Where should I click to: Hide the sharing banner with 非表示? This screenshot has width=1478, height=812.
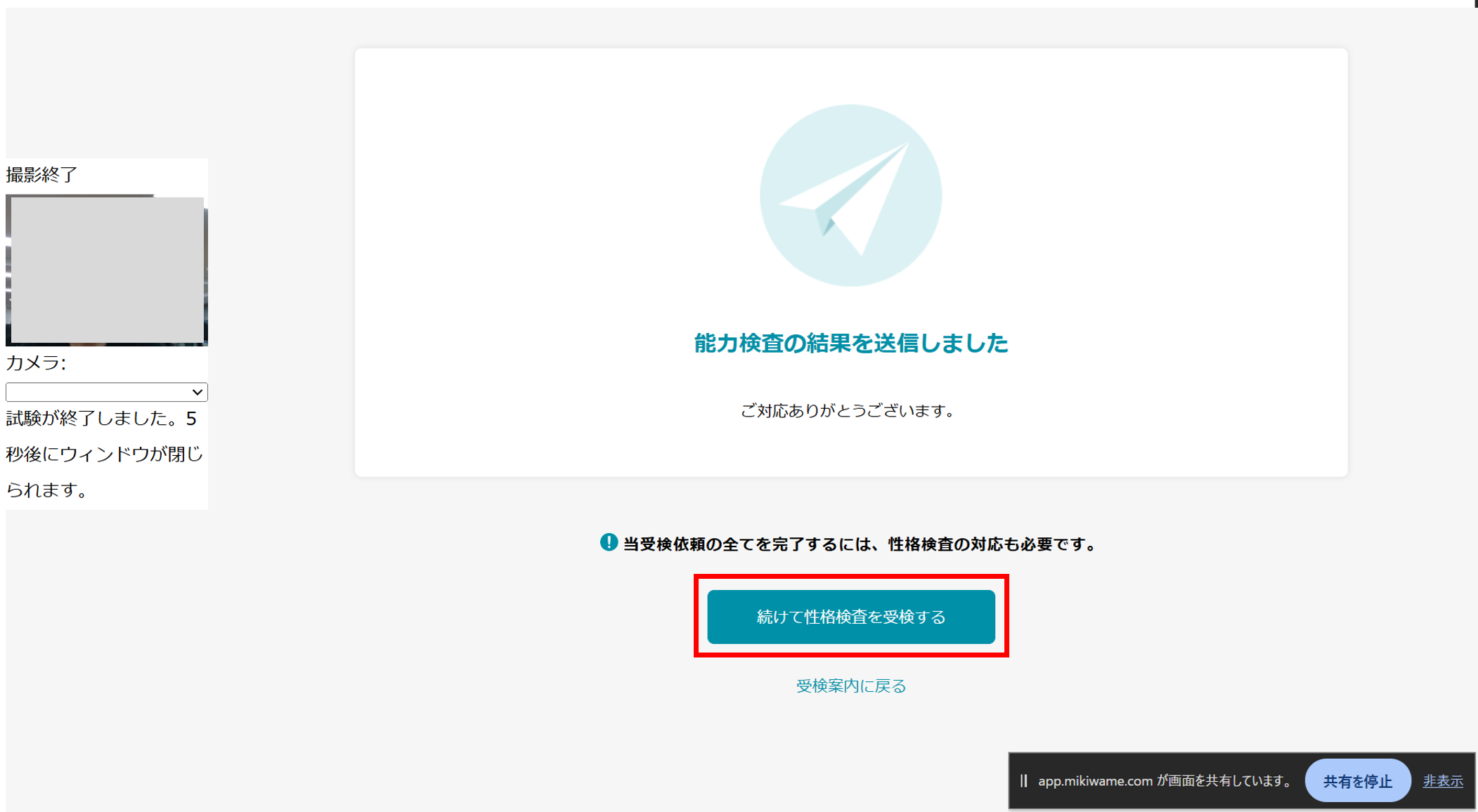coord(1442,780)
